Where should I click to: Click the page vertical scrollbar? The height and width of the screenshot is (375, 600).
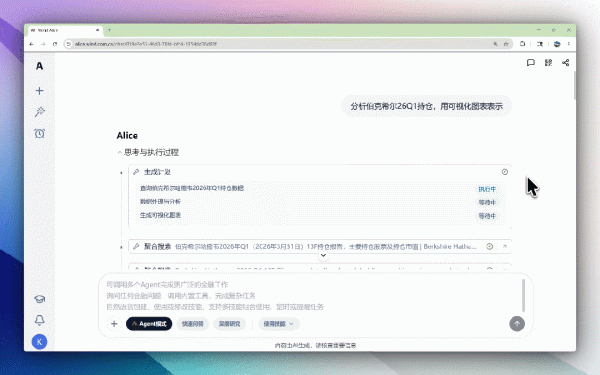[x=574, y=86]
